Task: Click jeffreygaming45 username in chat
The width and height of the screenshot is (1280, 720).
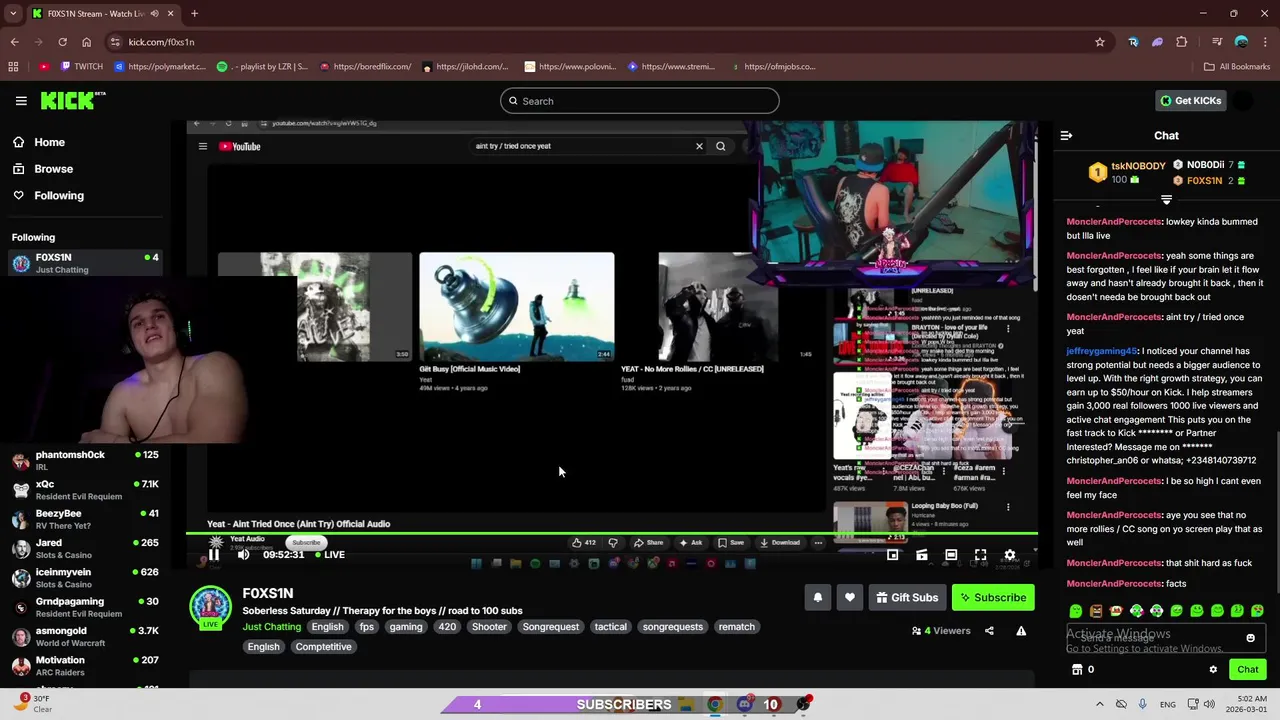Action: point(1101,351)
